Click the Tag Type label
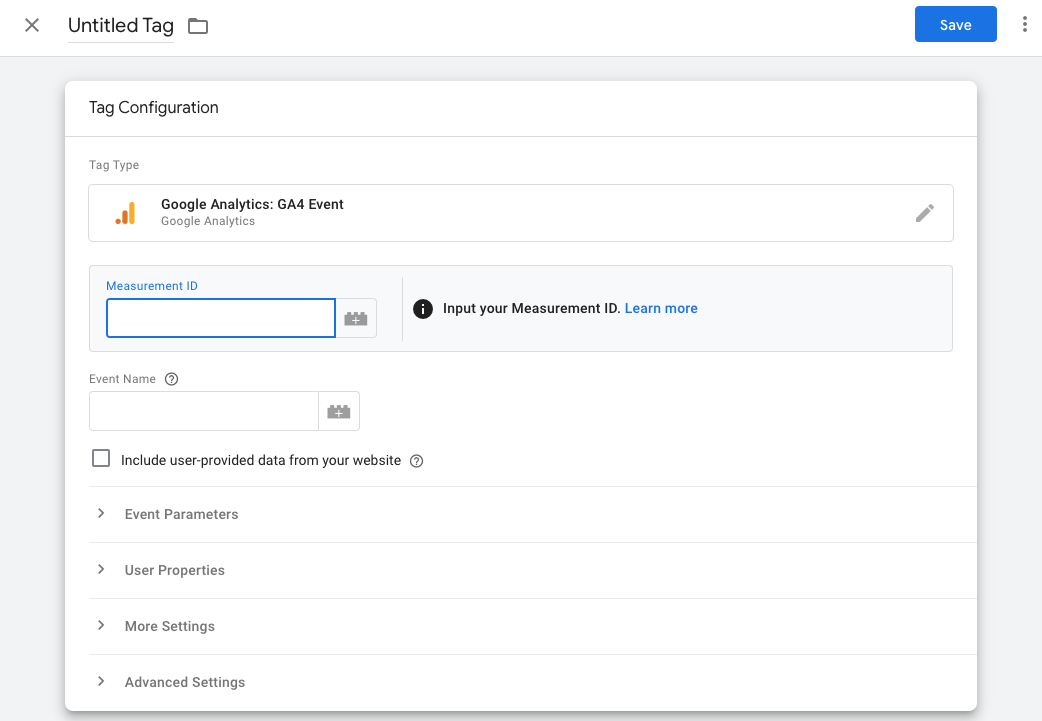 click(114, 165)
